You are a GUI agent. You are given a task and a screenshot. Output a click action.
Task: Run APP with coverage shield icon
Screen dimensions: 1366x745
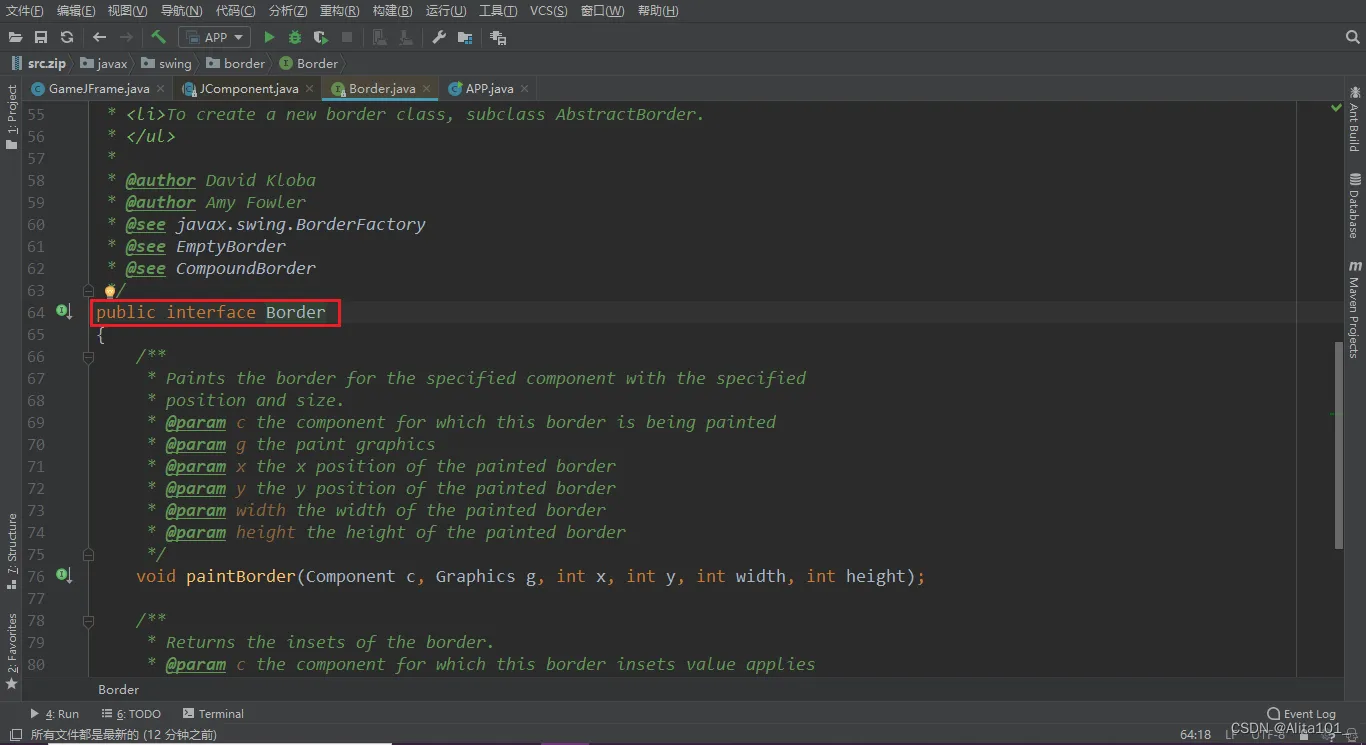(x=320, y=37)
